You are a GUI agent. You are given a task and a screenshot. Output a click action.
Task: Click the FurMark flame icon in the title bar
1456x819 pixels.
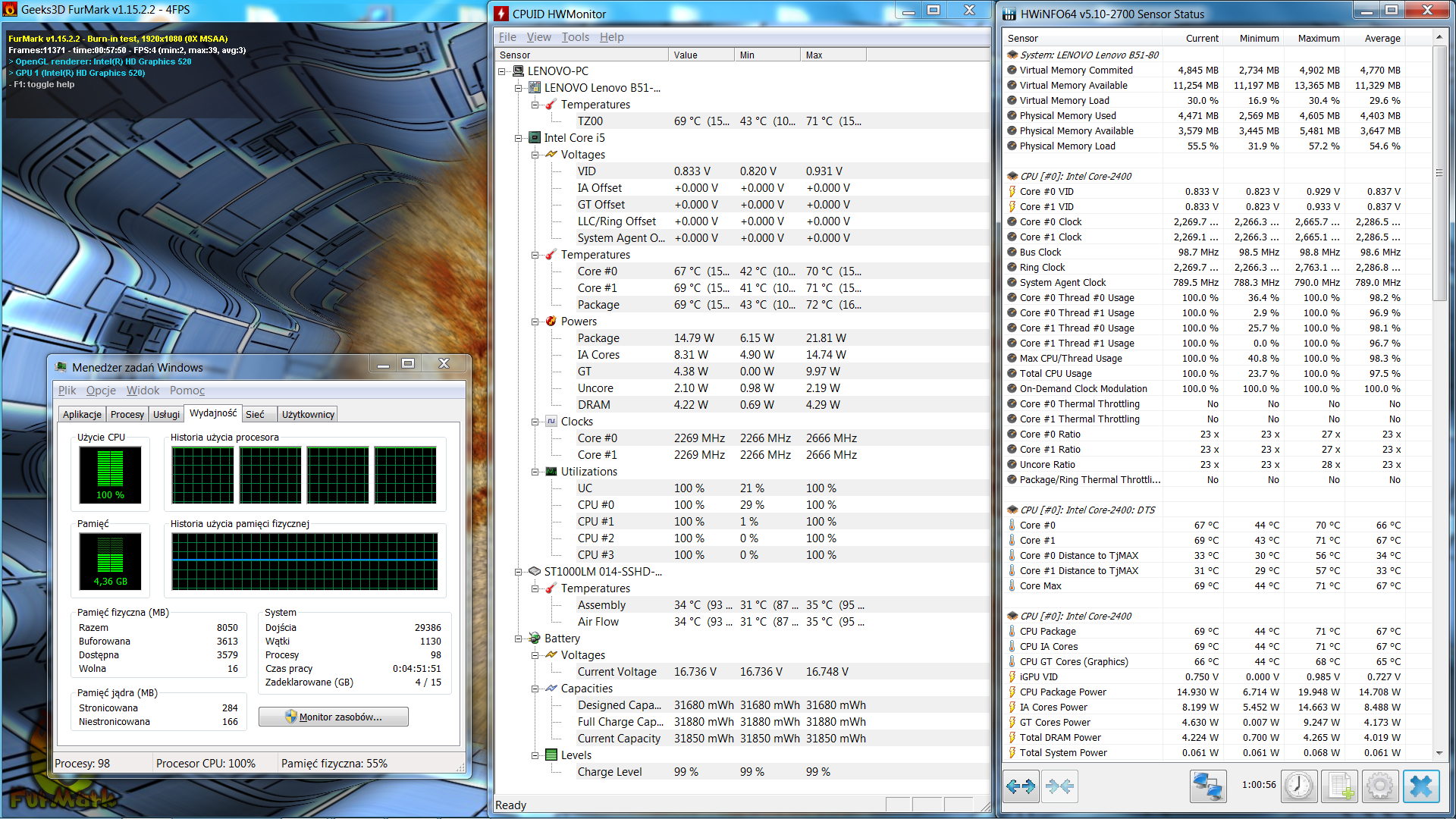[10, 10]
